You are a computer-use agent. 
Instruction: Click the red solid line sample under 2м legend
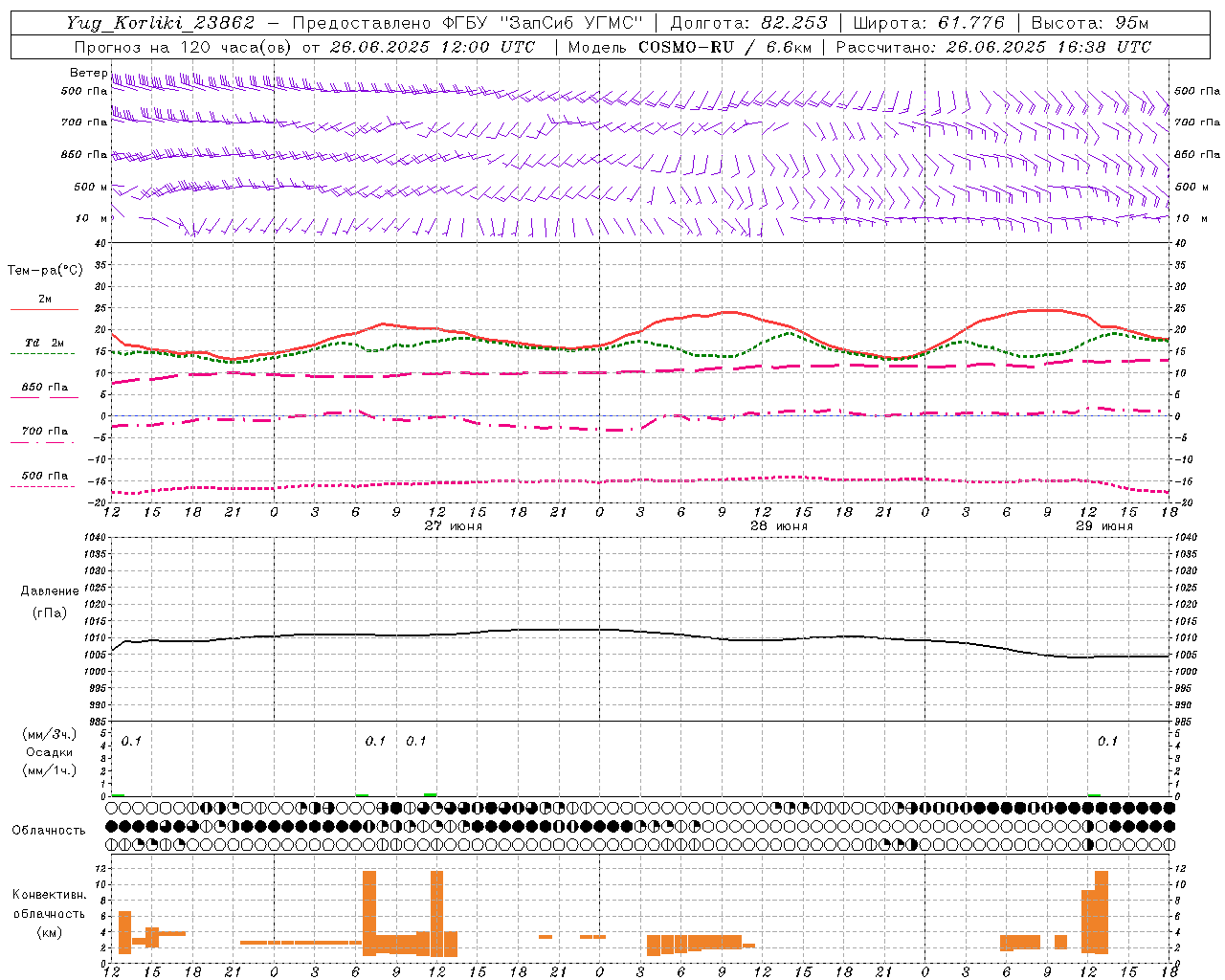pos(44,310)
